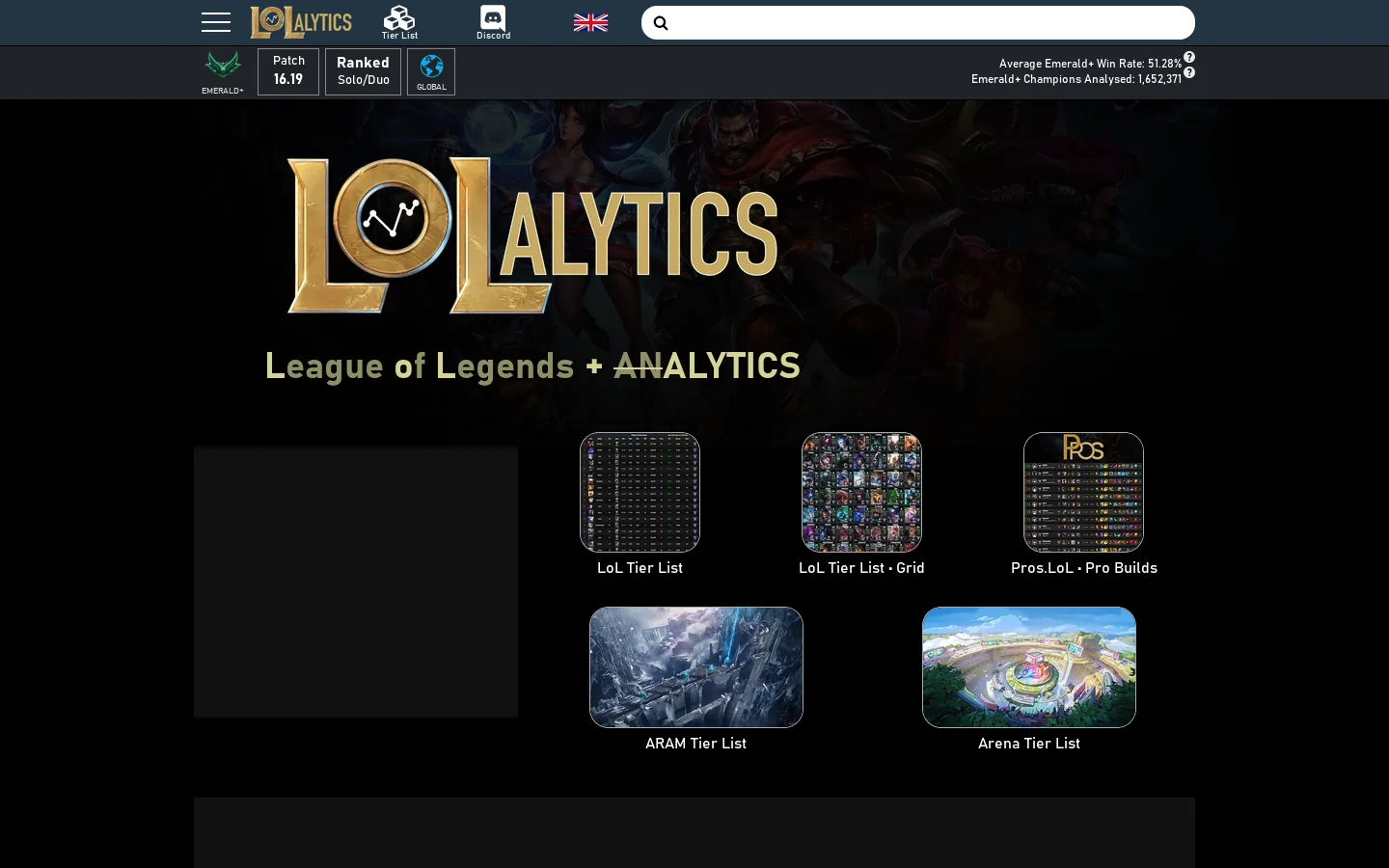Click the large LoLalytics hero logo
This screenshot has width=1389, height=868.
532,236
